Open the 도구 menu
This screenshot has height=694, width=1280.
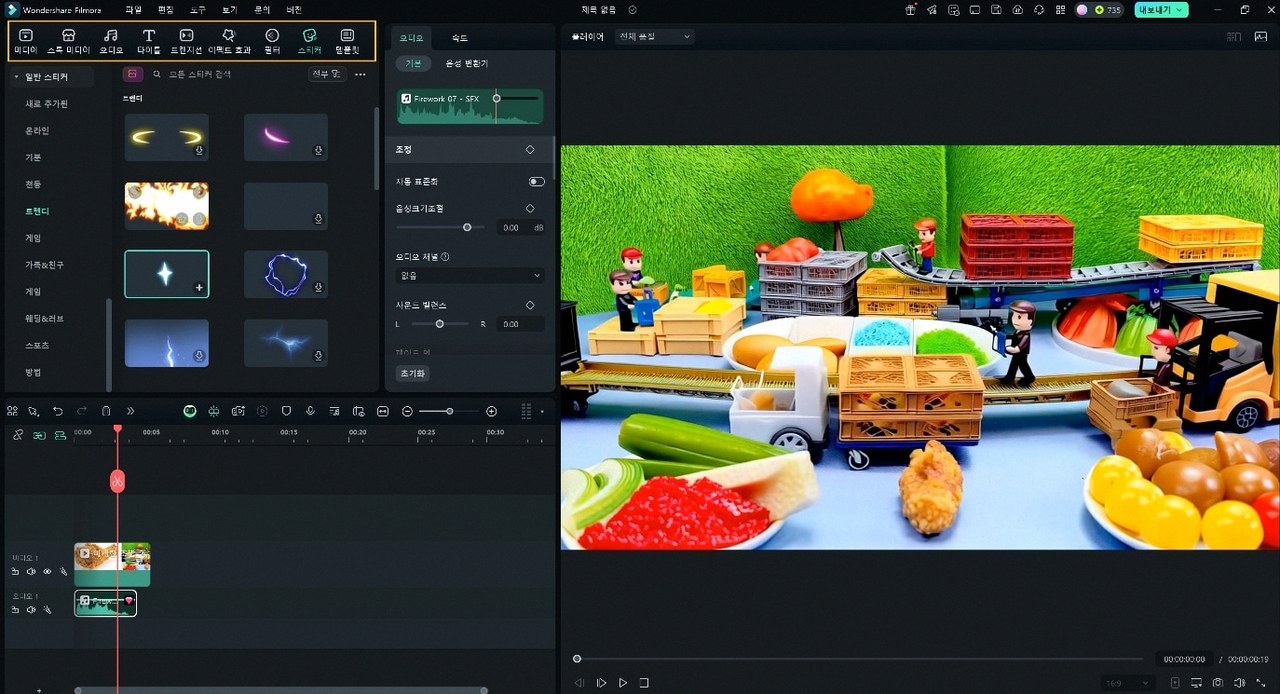[197, 10]
